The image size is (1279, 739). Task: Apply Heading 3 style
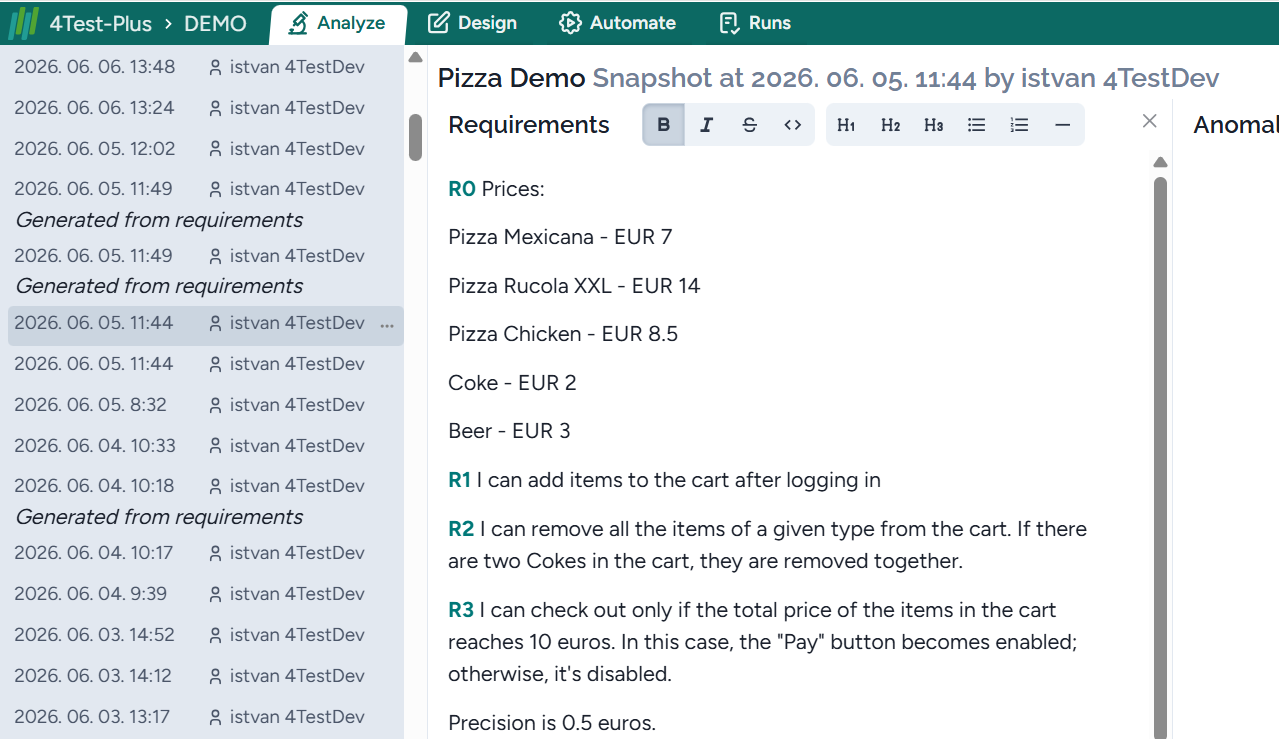coord(933,125)
